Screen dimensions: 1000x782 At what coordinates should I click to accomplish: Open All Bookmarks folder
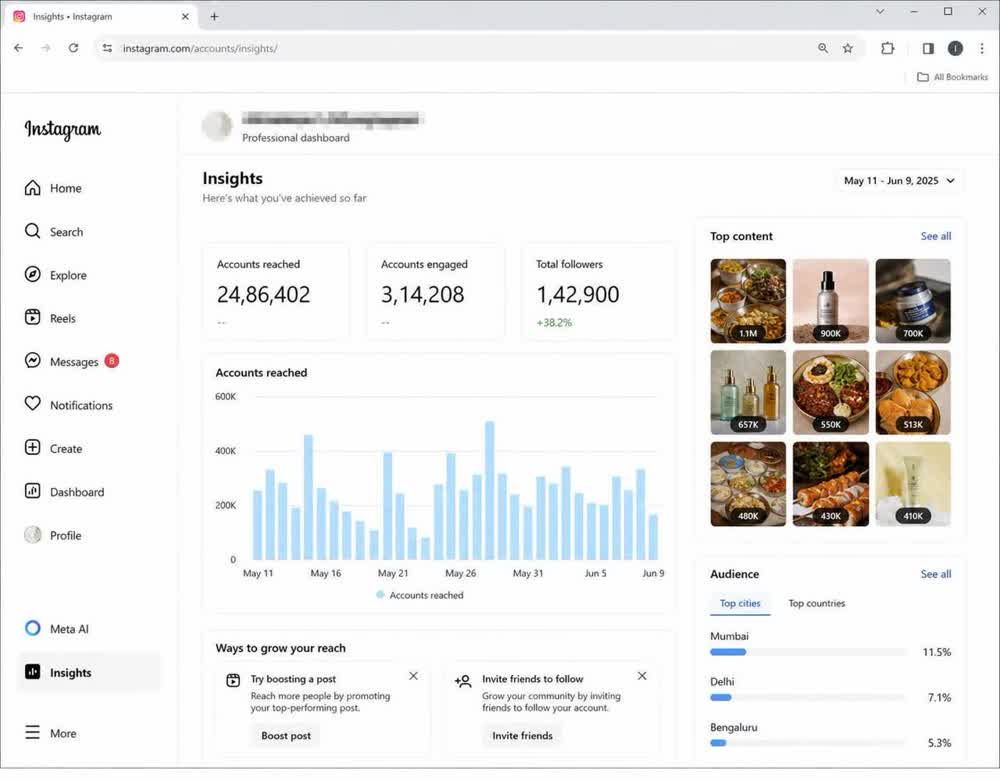(x=952, y=77)
